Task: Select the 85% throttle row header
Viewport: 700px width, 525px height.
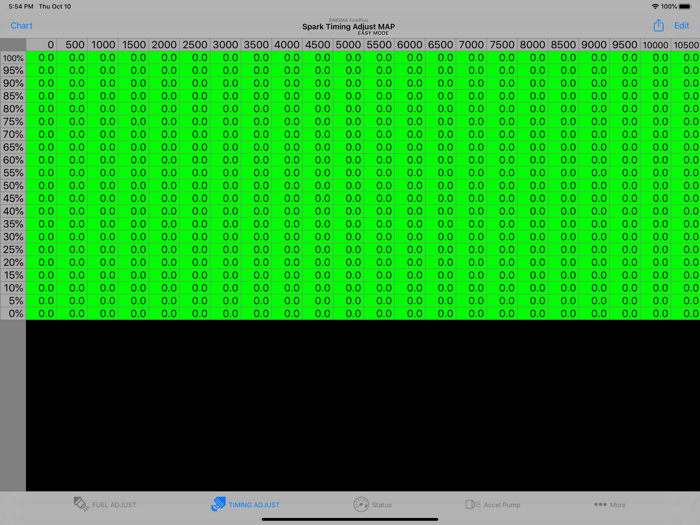Action: [x=13, y=96]
